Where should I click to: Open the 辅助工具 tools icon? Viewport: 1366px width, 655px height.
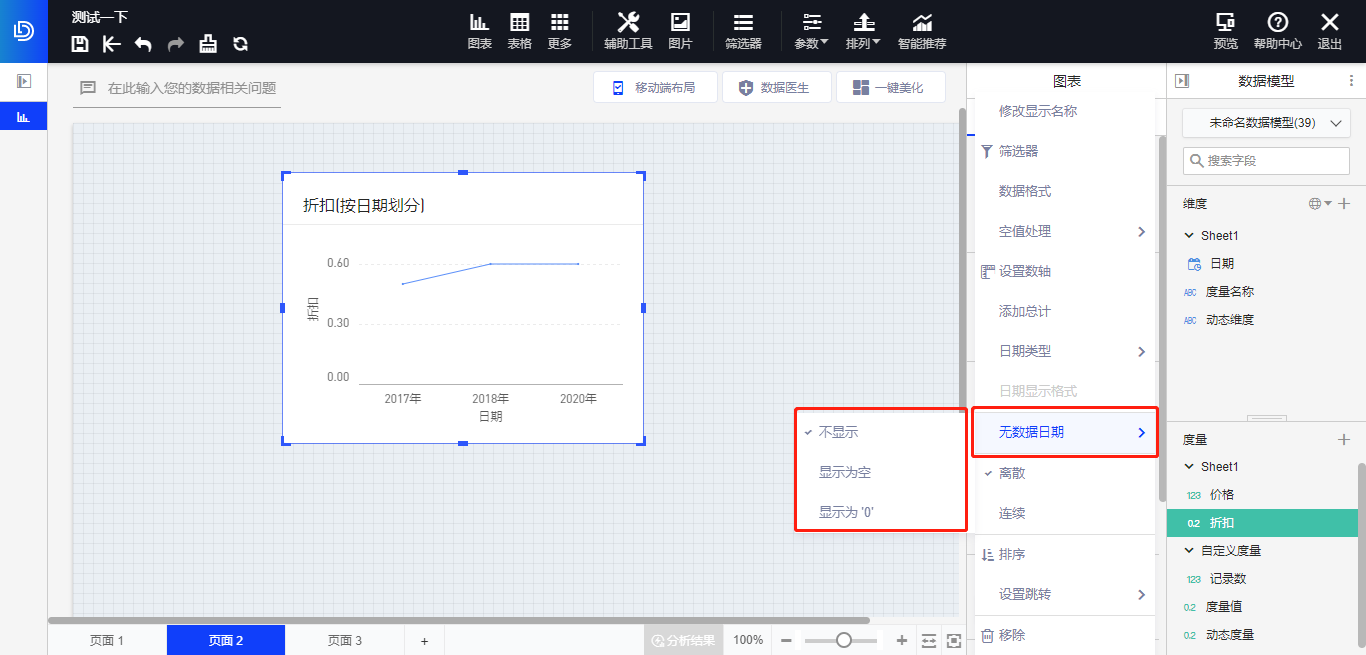[628, 30]
